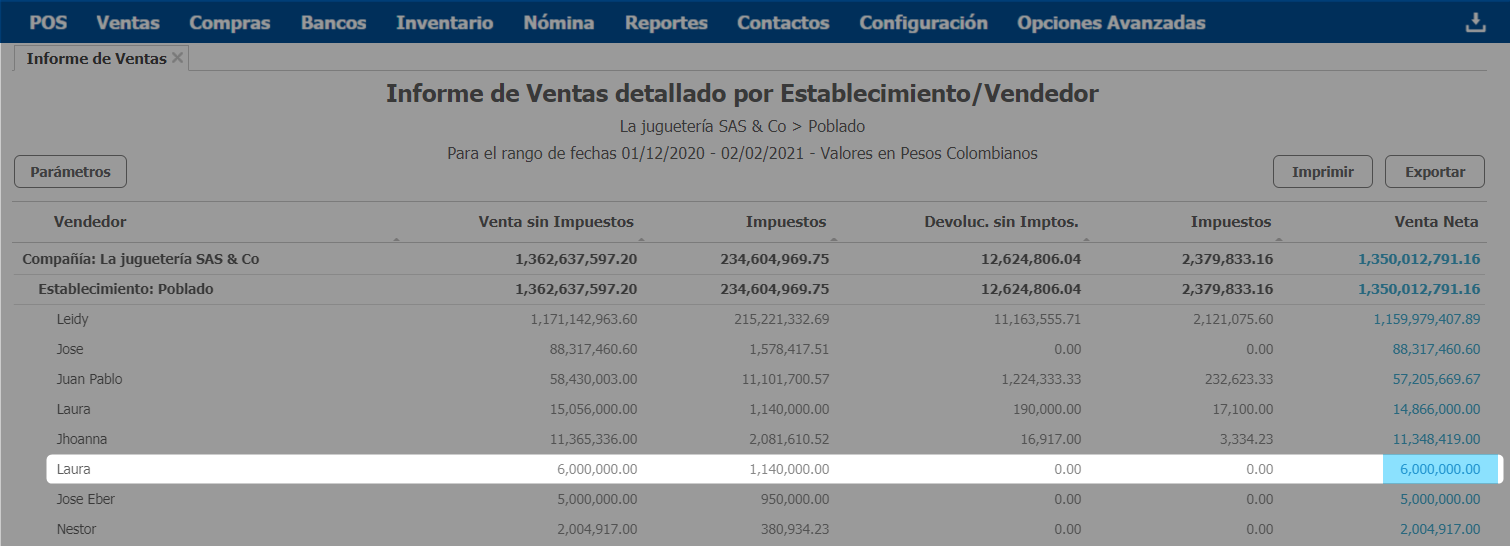
Task: Select the Jose Eber vendor row
Action: [x=84, y=499]
